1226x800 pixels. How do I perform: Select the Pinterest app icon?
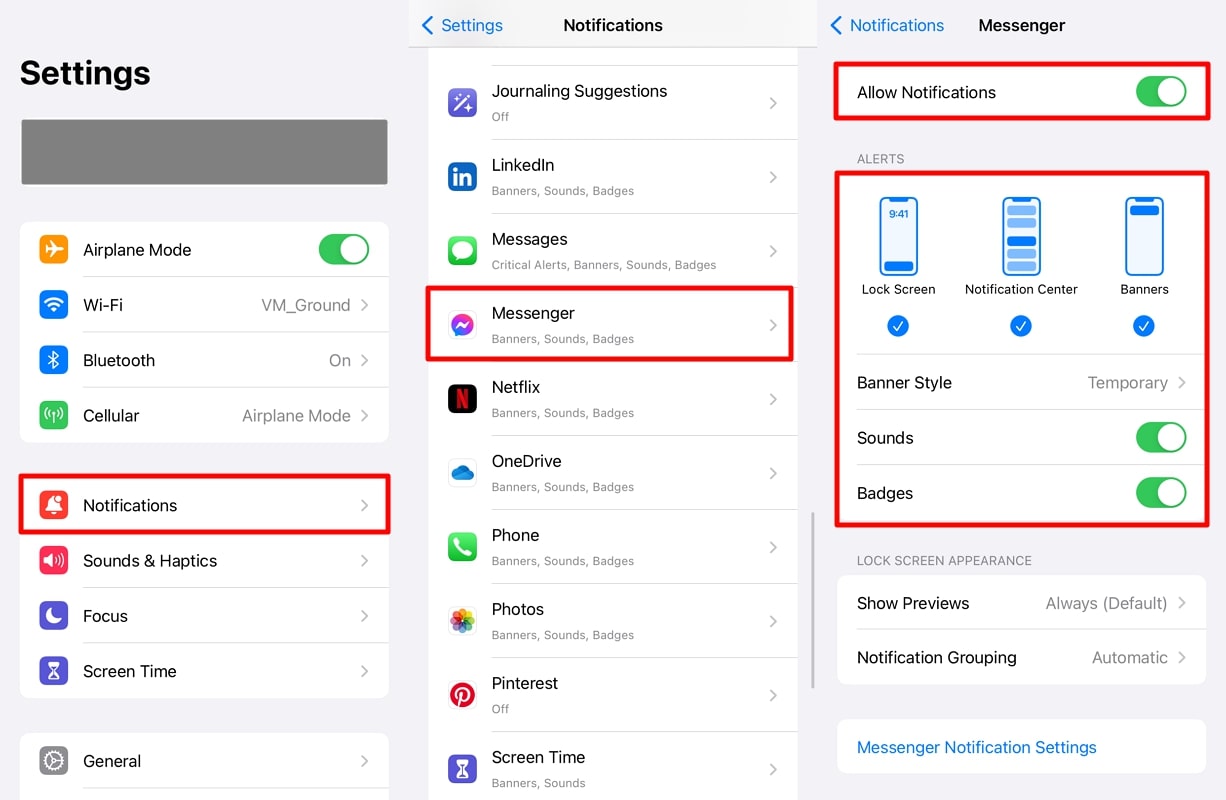point(462,694)
